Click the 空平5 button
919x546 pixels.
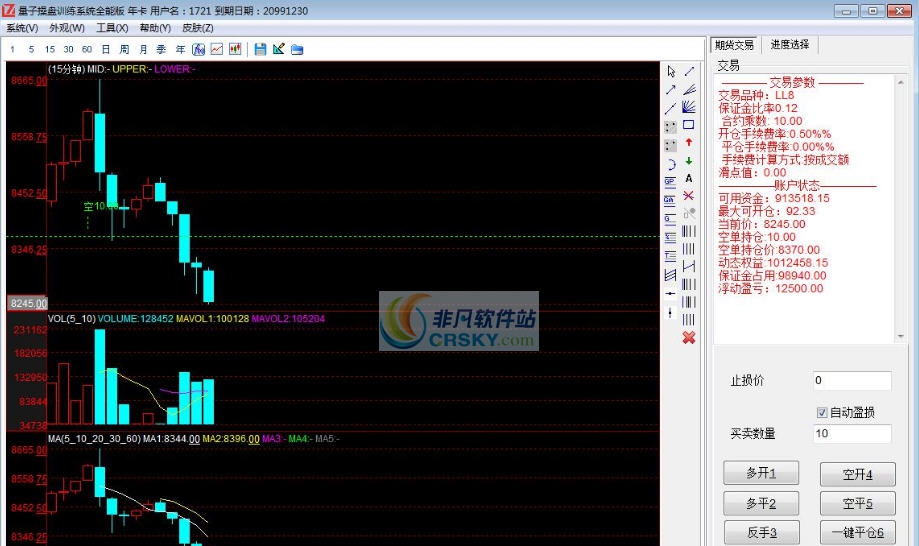[x=857, y=503]
